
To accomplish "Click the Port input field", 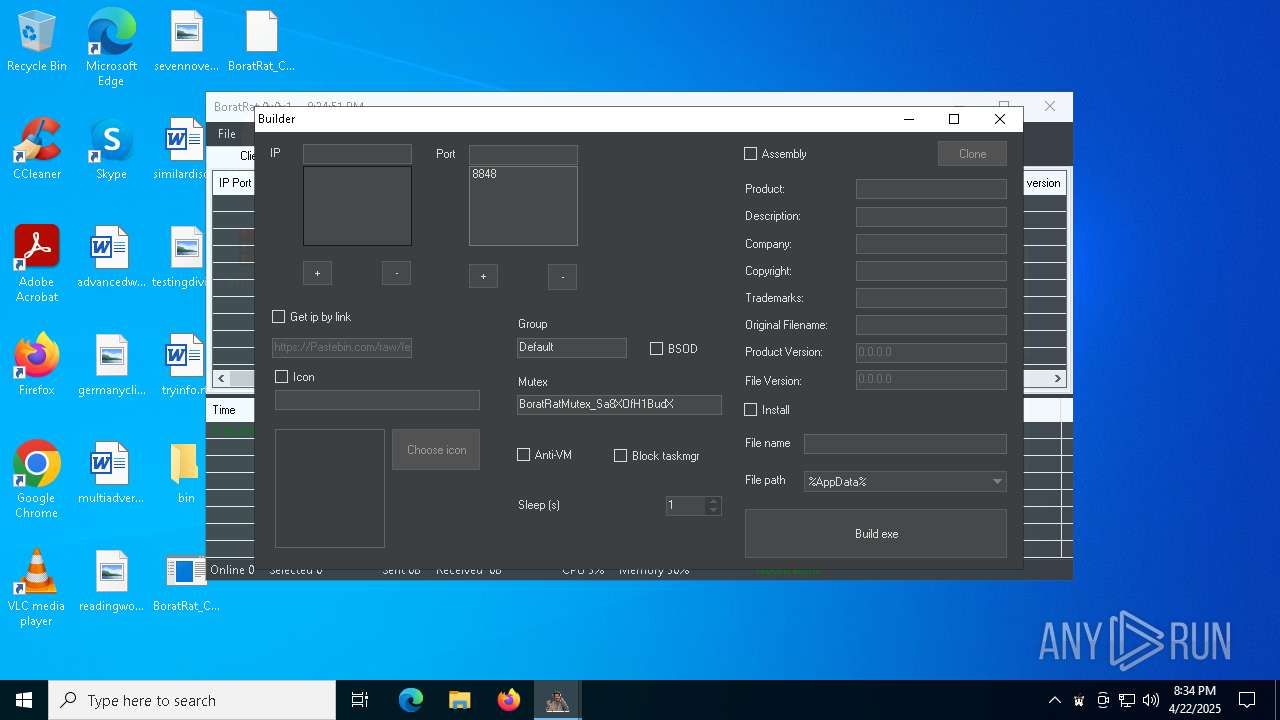I will [523, 154].
